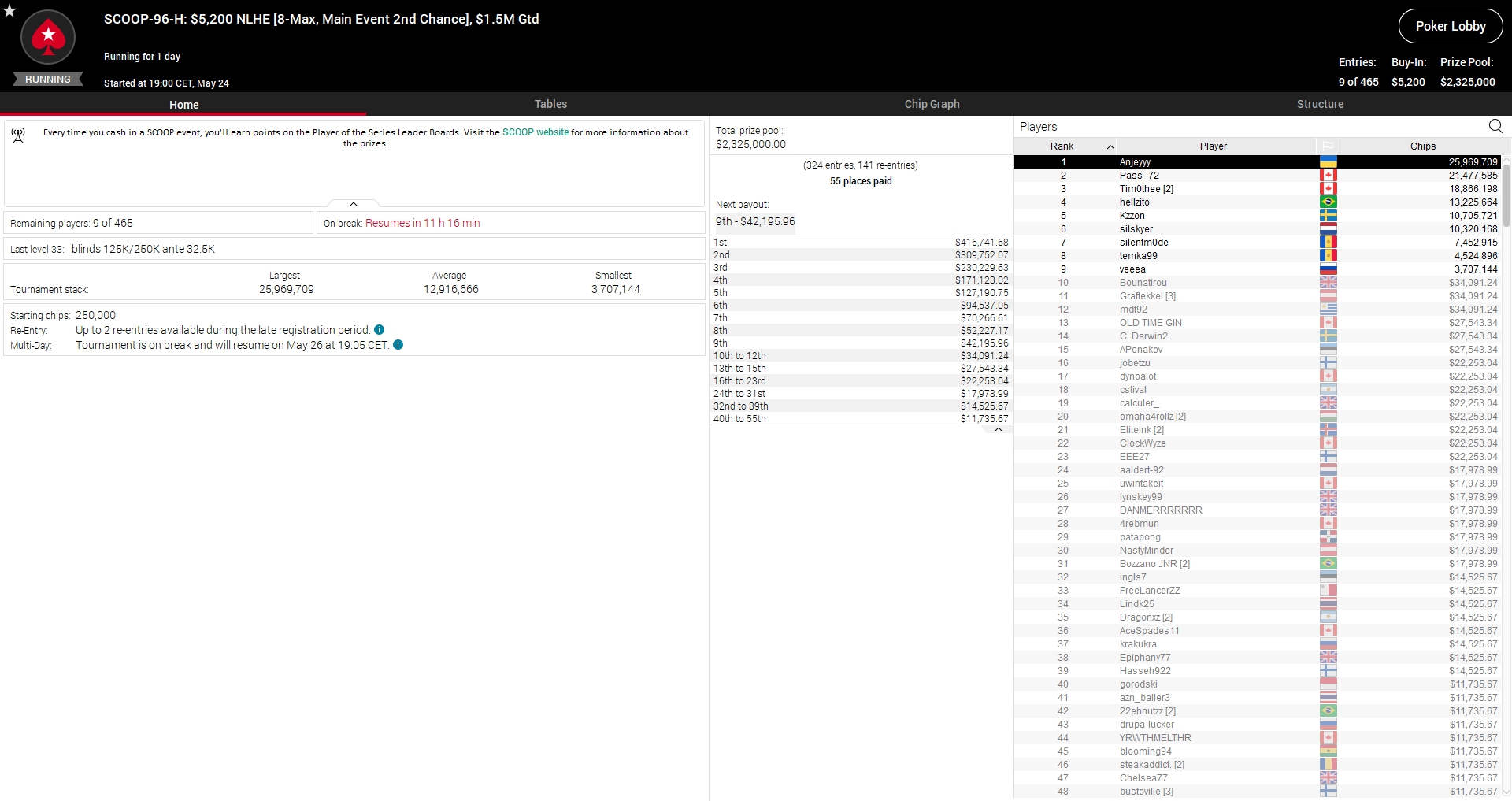Click Tim0thee's flag icon
The height and width of the screenshot is (801, 1512).
(1329, 189)
